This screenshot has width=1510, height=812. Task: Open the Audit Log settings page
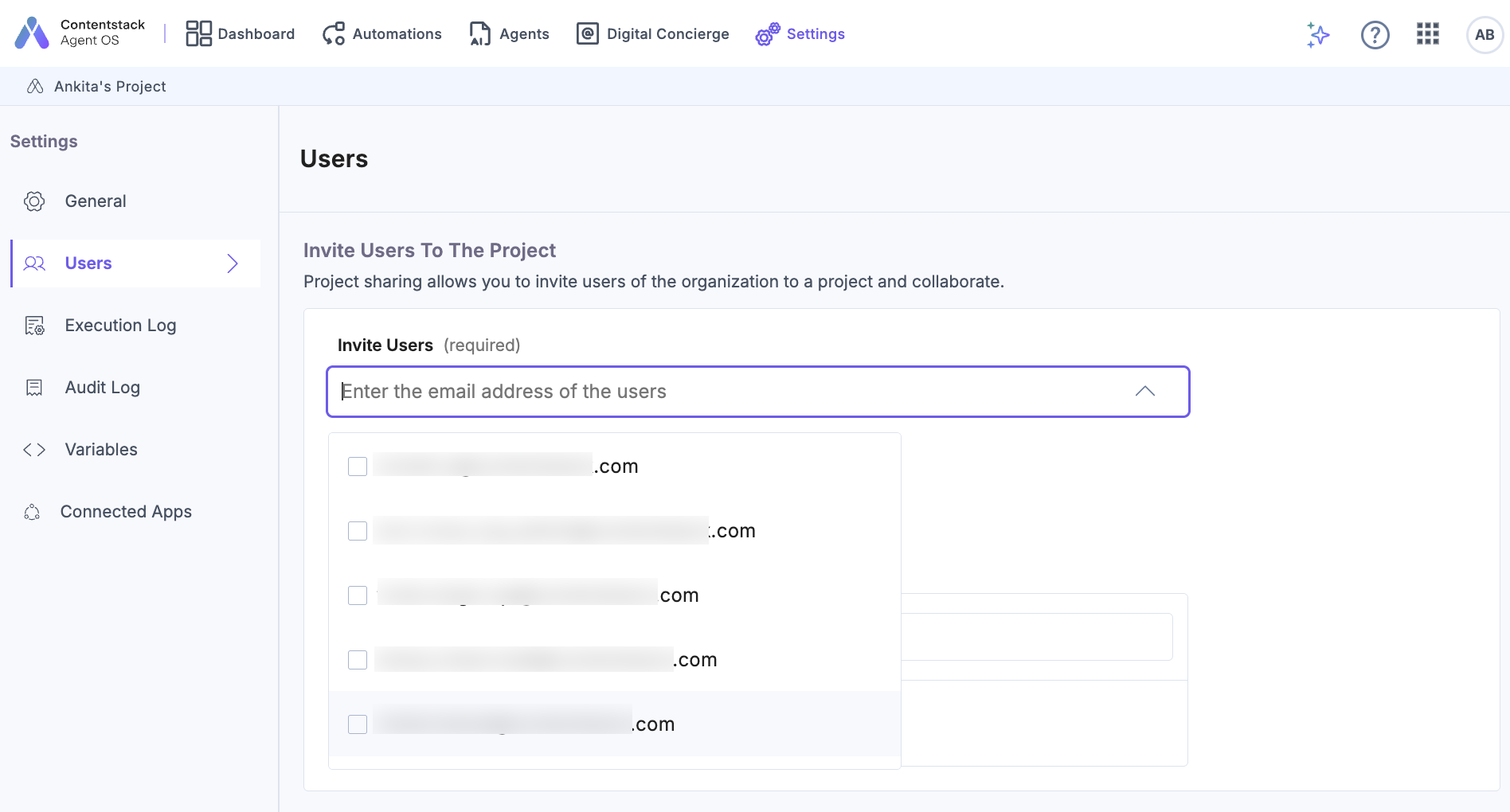[102, 388]
